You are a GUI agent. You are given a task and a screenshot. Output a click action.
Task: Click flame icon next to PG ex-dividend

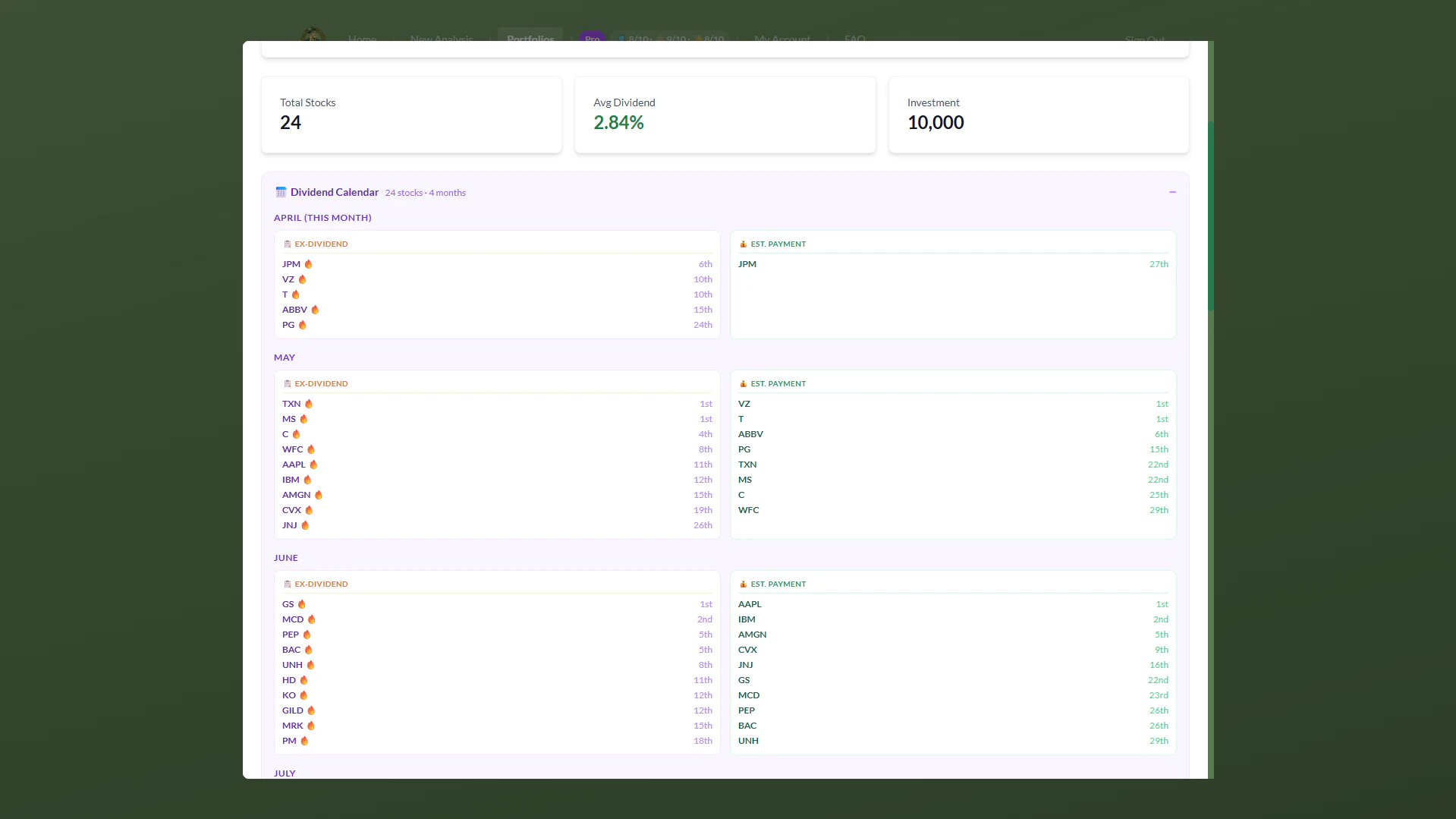click(302, 325)
